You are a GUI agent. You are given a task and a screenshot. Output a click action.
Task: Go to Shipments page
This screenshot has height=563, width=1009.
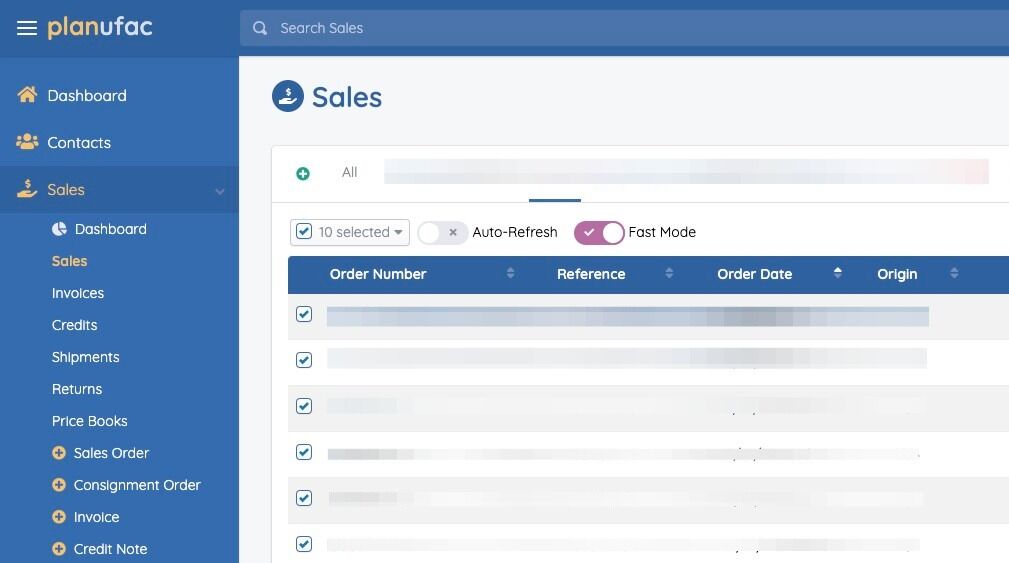pyautogui.click(x=85, y=357)
